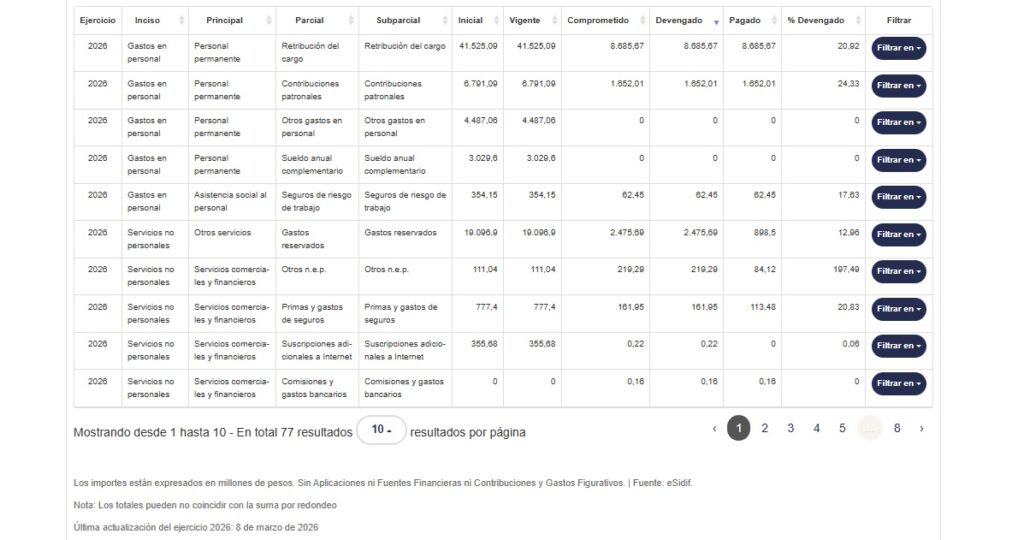
Task: Open Filtrar en for Comisiones y gastos bancarios
Action: (x=898, y=383)
